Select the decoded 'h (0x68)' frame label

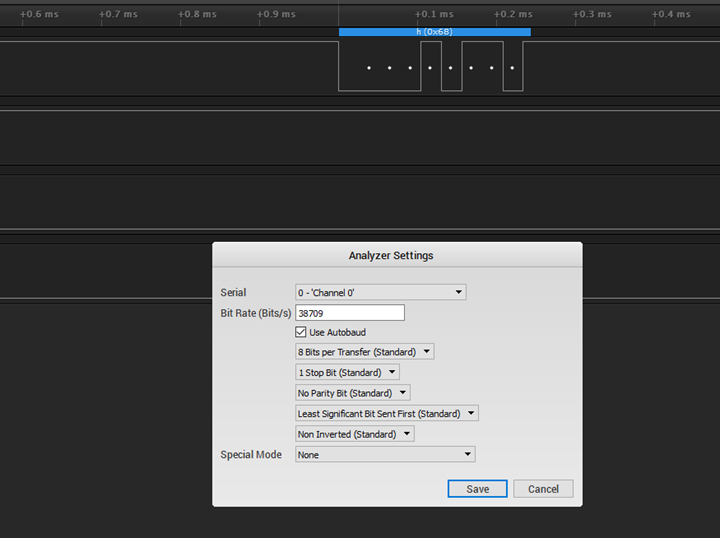(x=434, y=32)
